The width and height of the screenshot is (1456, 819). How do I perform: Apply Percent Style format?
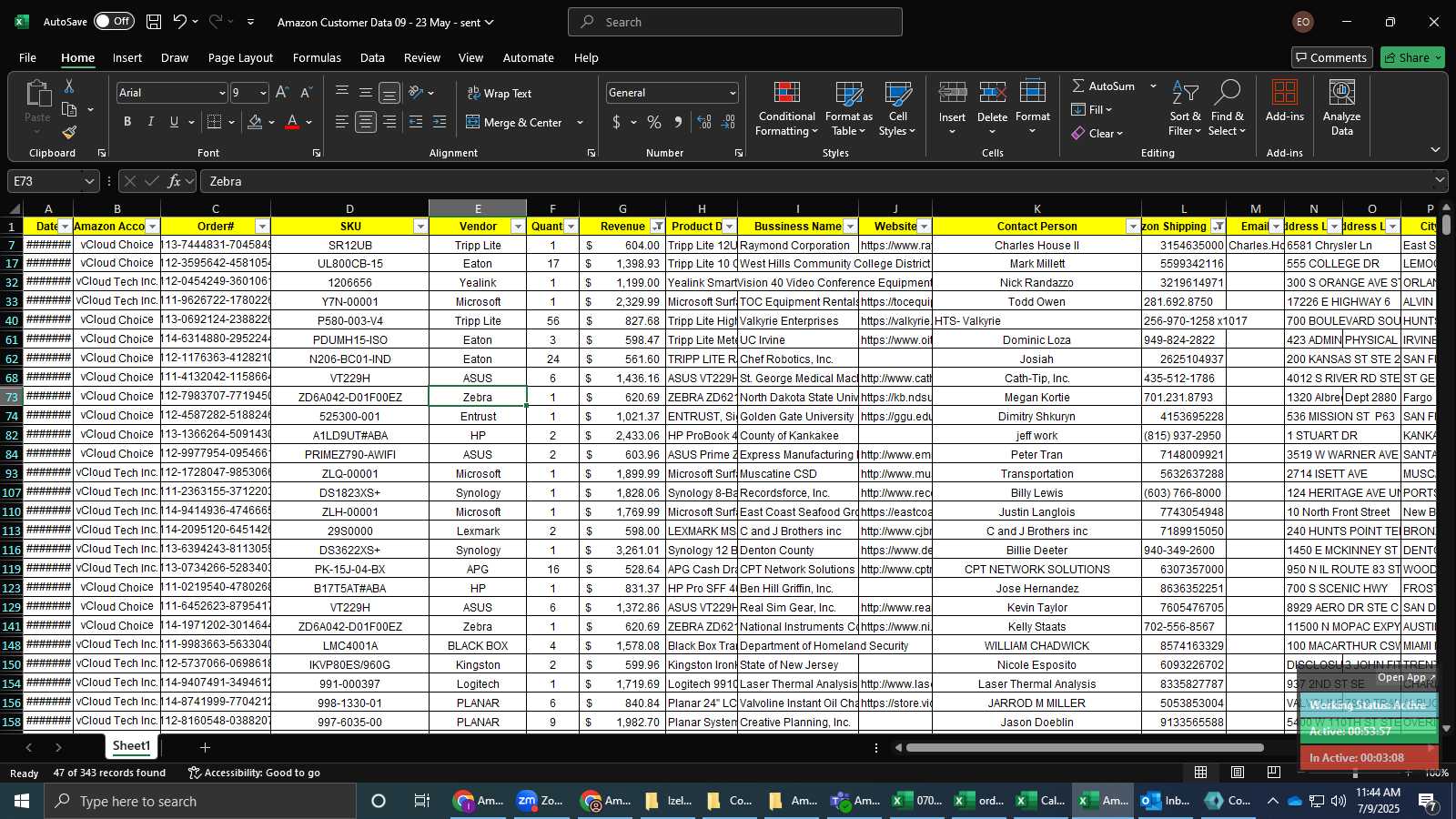pyautogui.click(x=654, y=122)
